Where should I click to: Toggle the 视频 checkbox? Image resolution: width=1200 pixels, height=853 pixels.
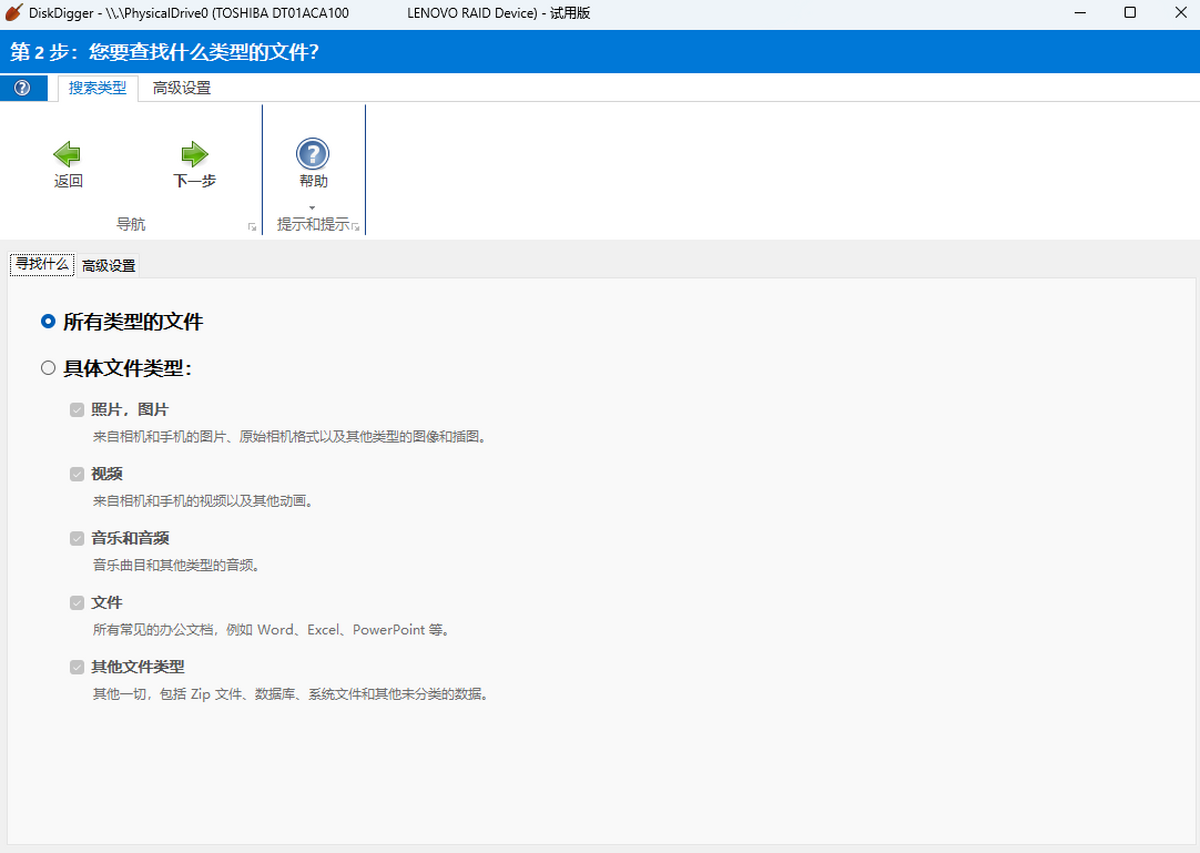pos(77,474)
